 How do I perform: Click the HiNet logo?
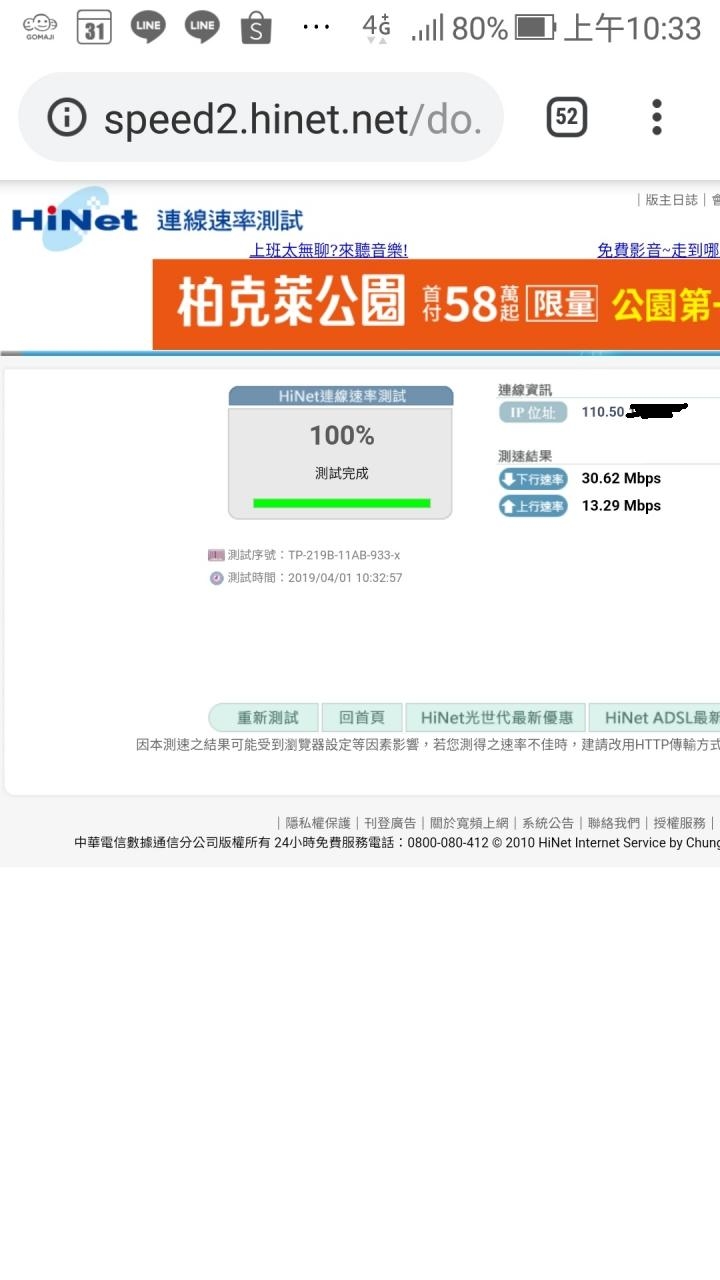74,218
